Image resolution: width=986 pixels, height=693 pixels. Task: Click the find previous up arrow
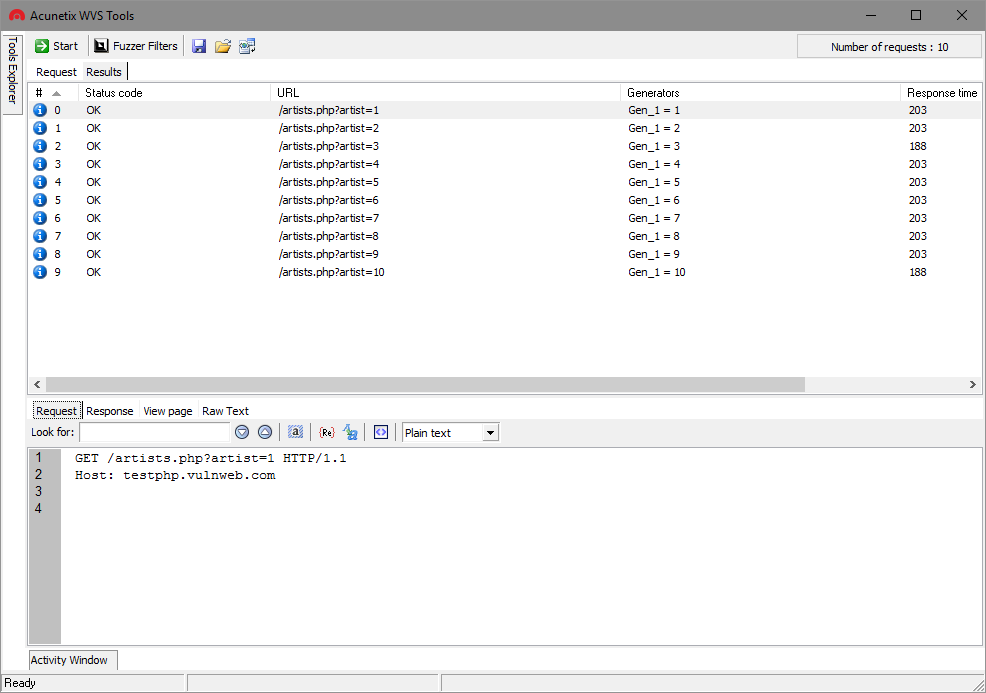coord(265,432)
